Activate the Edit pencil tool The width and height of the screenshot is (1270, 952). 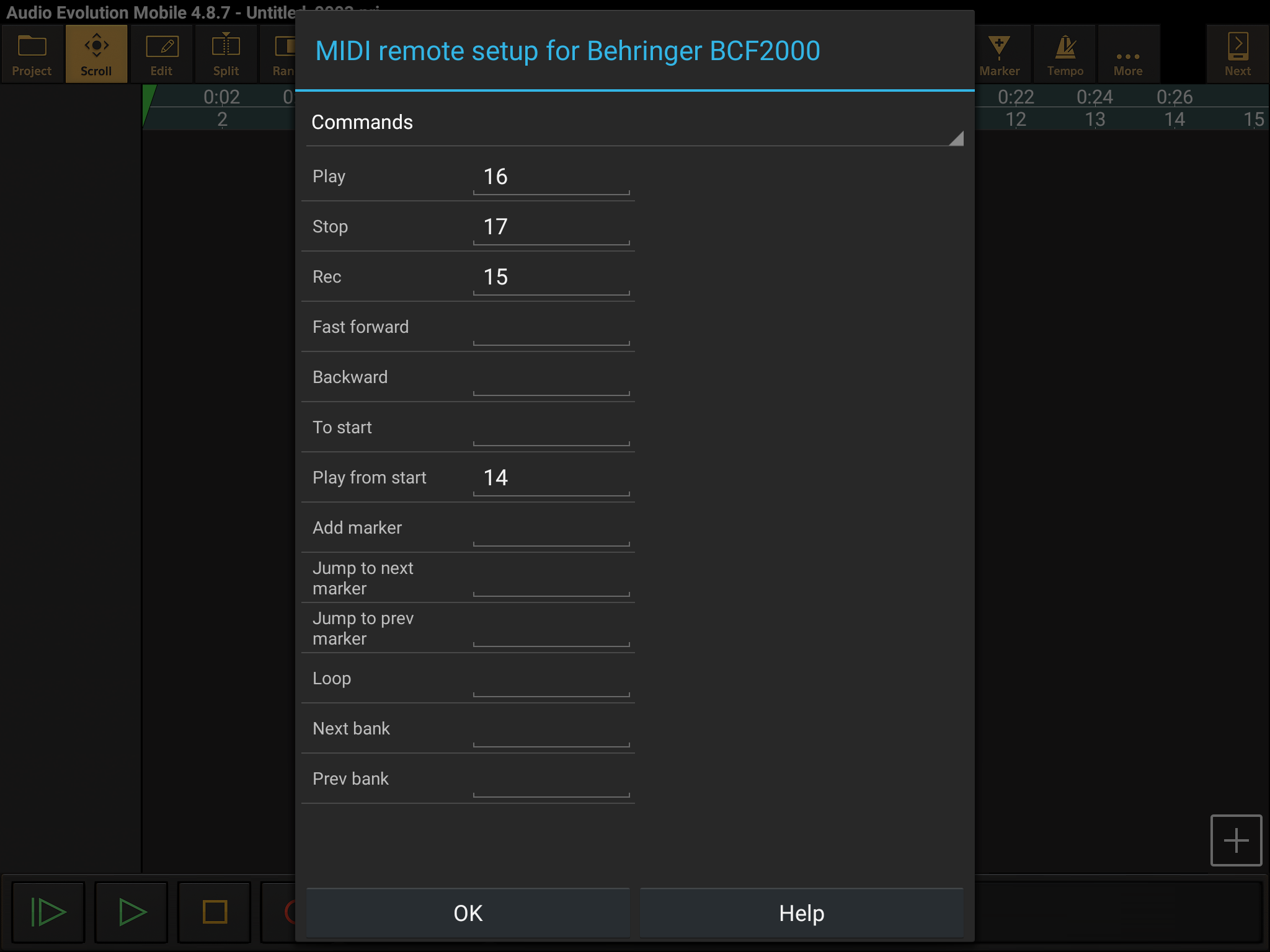tap(161, 55)
